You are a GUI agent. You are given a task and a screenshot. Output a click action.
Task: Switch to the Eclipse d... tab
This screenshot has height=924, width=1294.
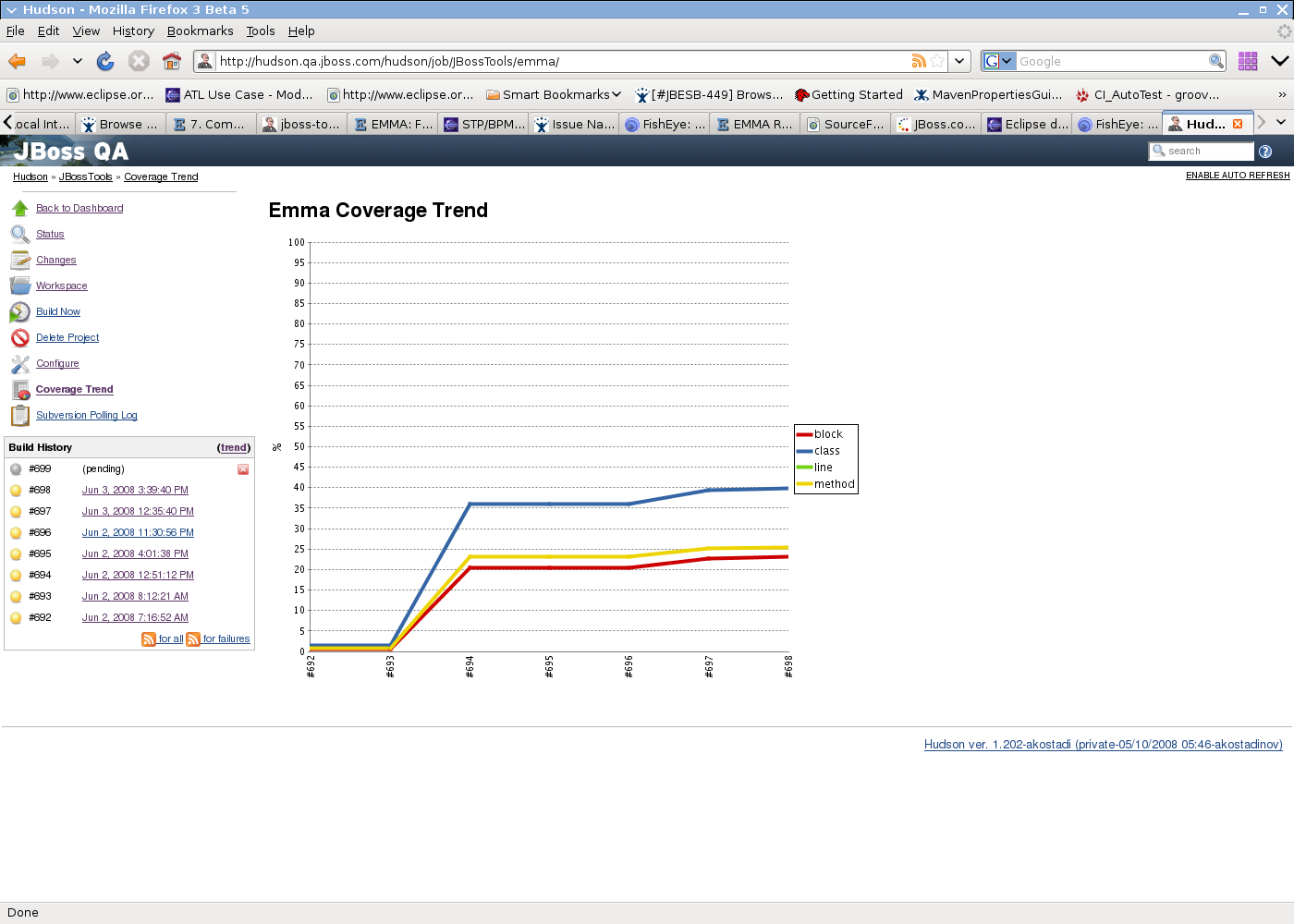click(1027, 124)
